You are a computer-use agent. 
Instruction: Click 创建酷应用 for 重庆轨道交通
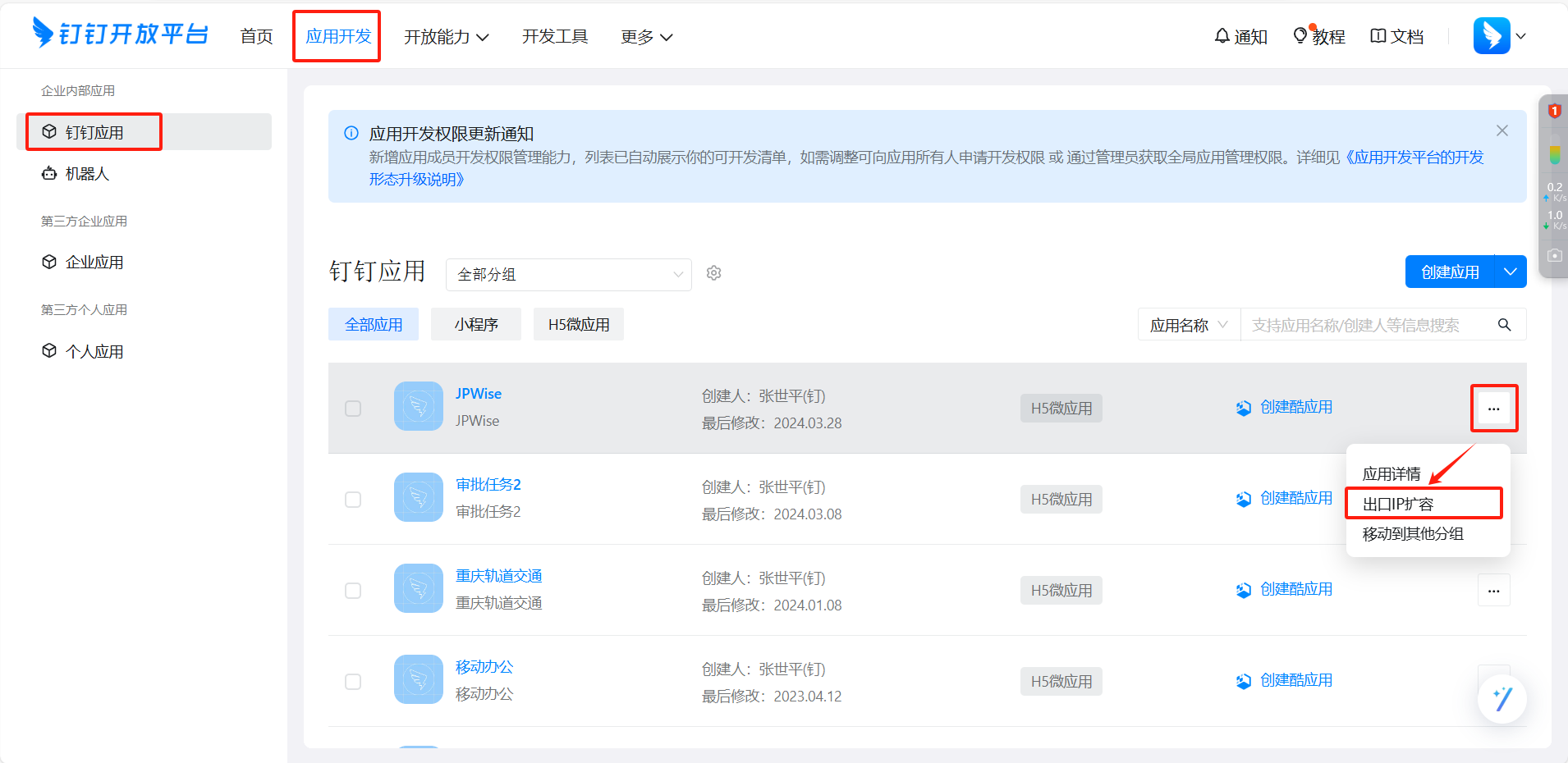pos(1285,589)
